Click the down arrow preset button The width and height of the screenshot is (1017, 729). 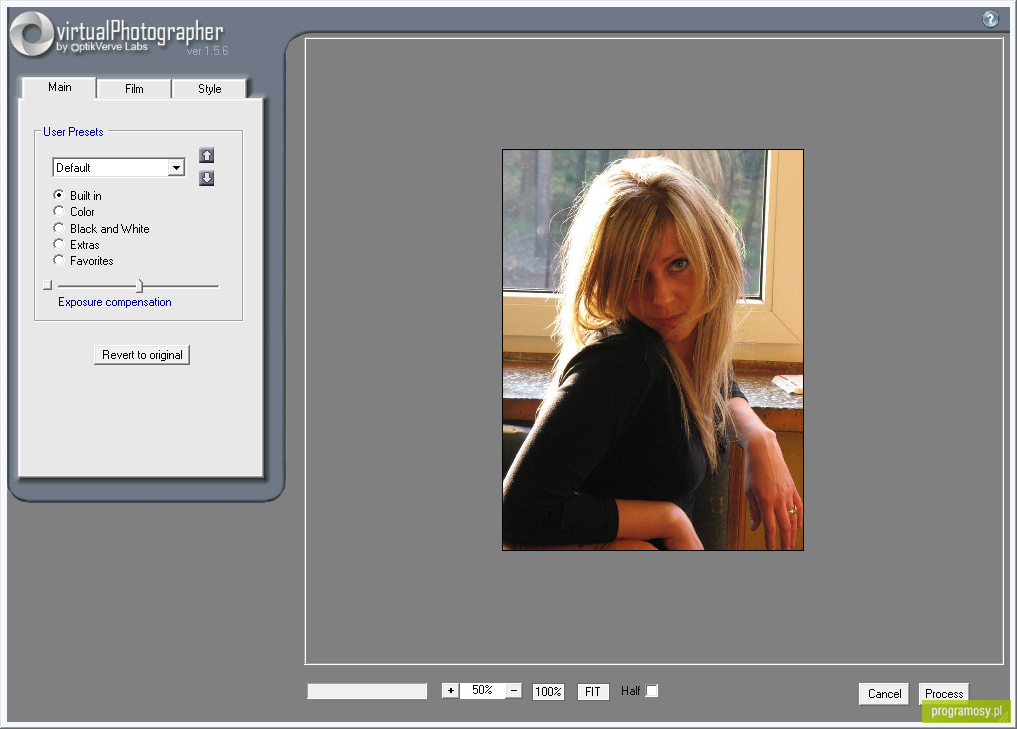click(x=206, y=178)
